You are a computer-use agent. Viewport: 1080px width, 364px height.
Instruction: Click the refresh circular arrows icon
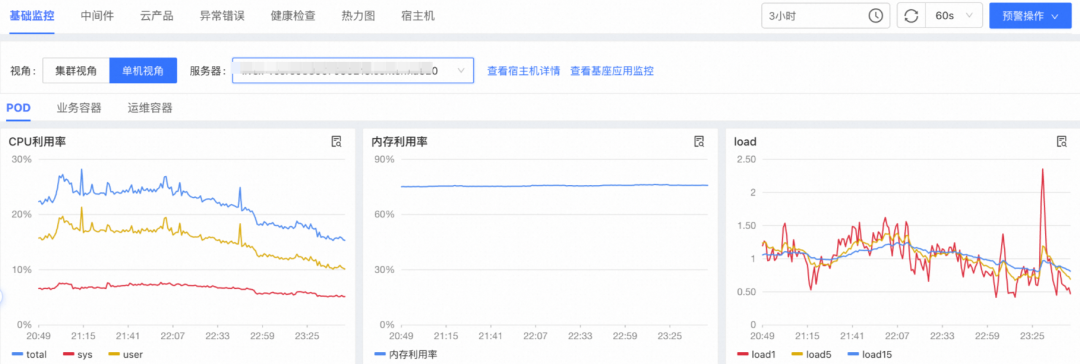(911, 16)
